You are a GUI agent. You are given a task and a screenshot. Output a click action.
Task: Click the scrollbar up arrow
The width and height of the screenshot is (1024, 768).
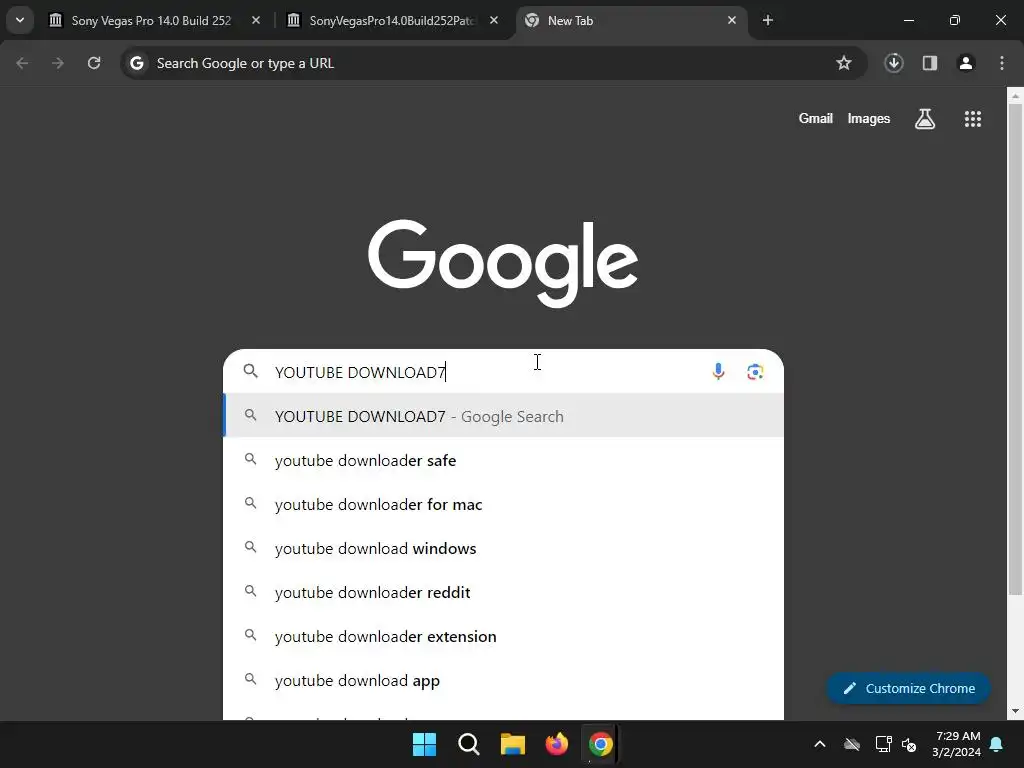pyautogui.click(x=1015, y=97)
